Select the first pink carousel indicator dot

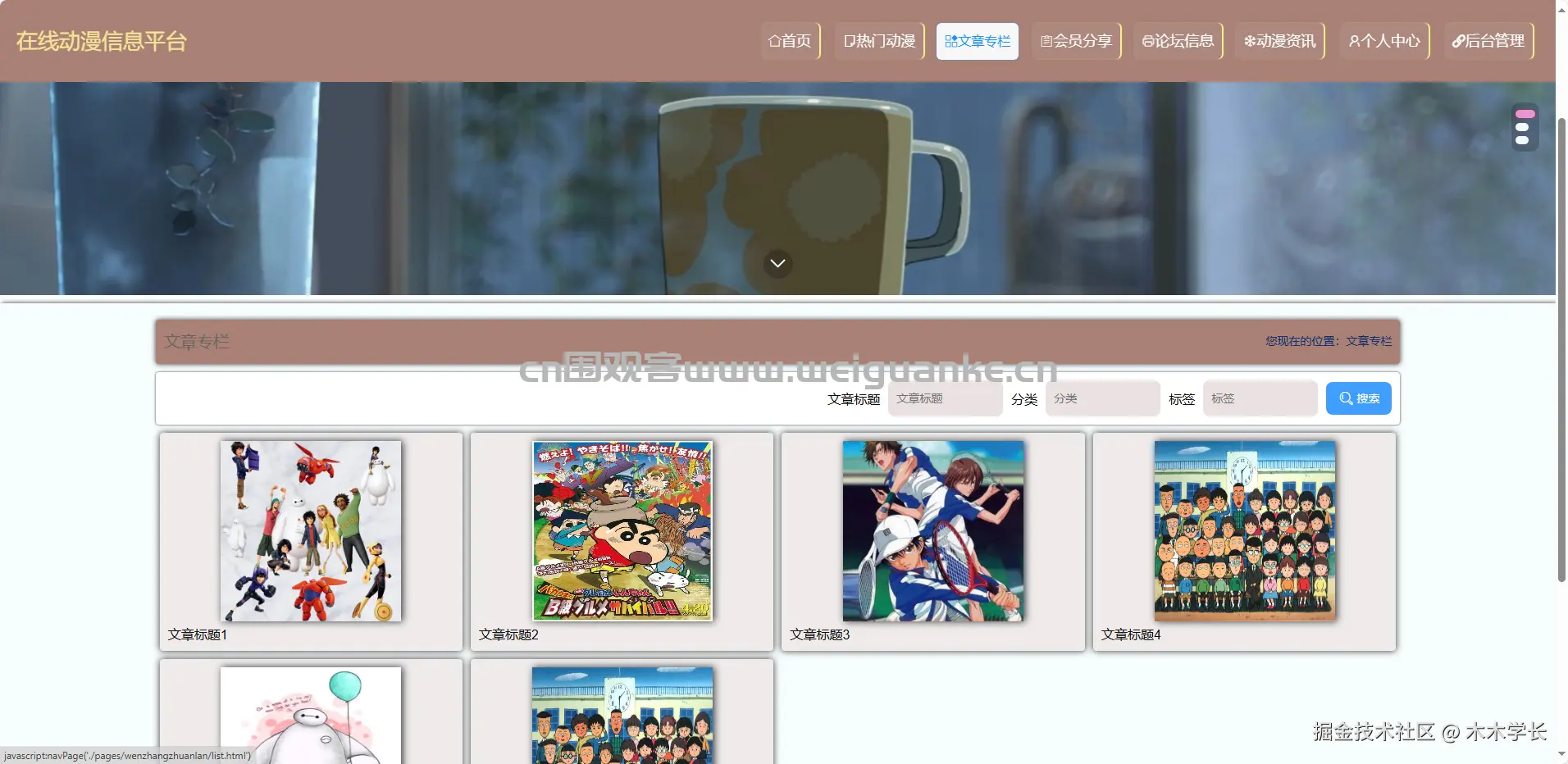coord(1525,114)
